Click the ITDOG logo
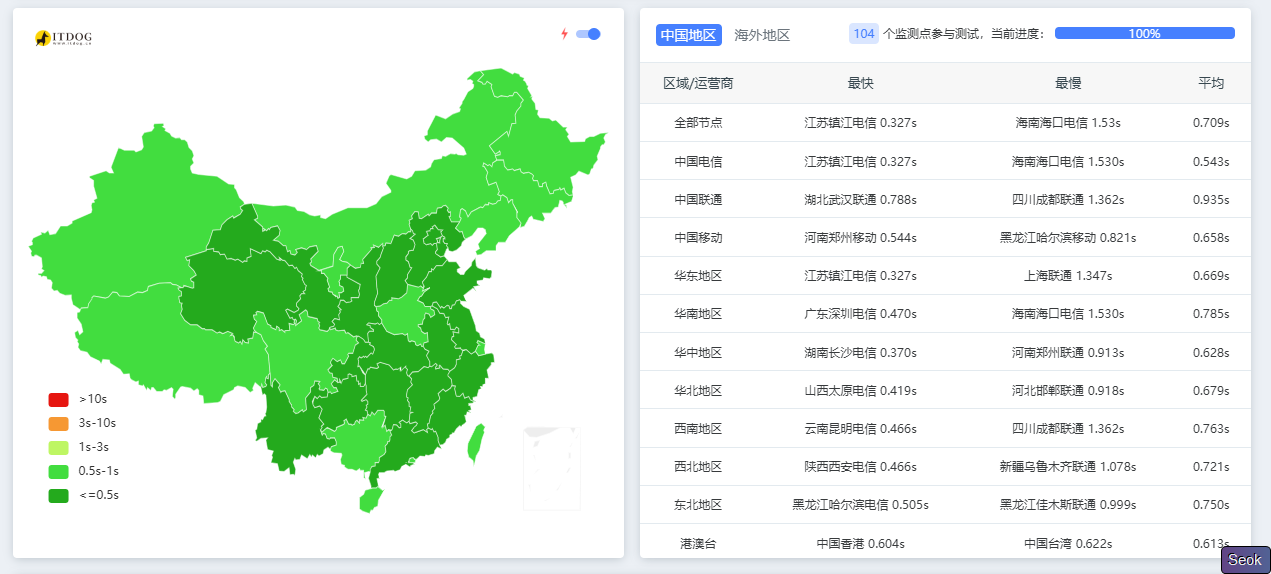1271x574 pixels. [63, 38]
